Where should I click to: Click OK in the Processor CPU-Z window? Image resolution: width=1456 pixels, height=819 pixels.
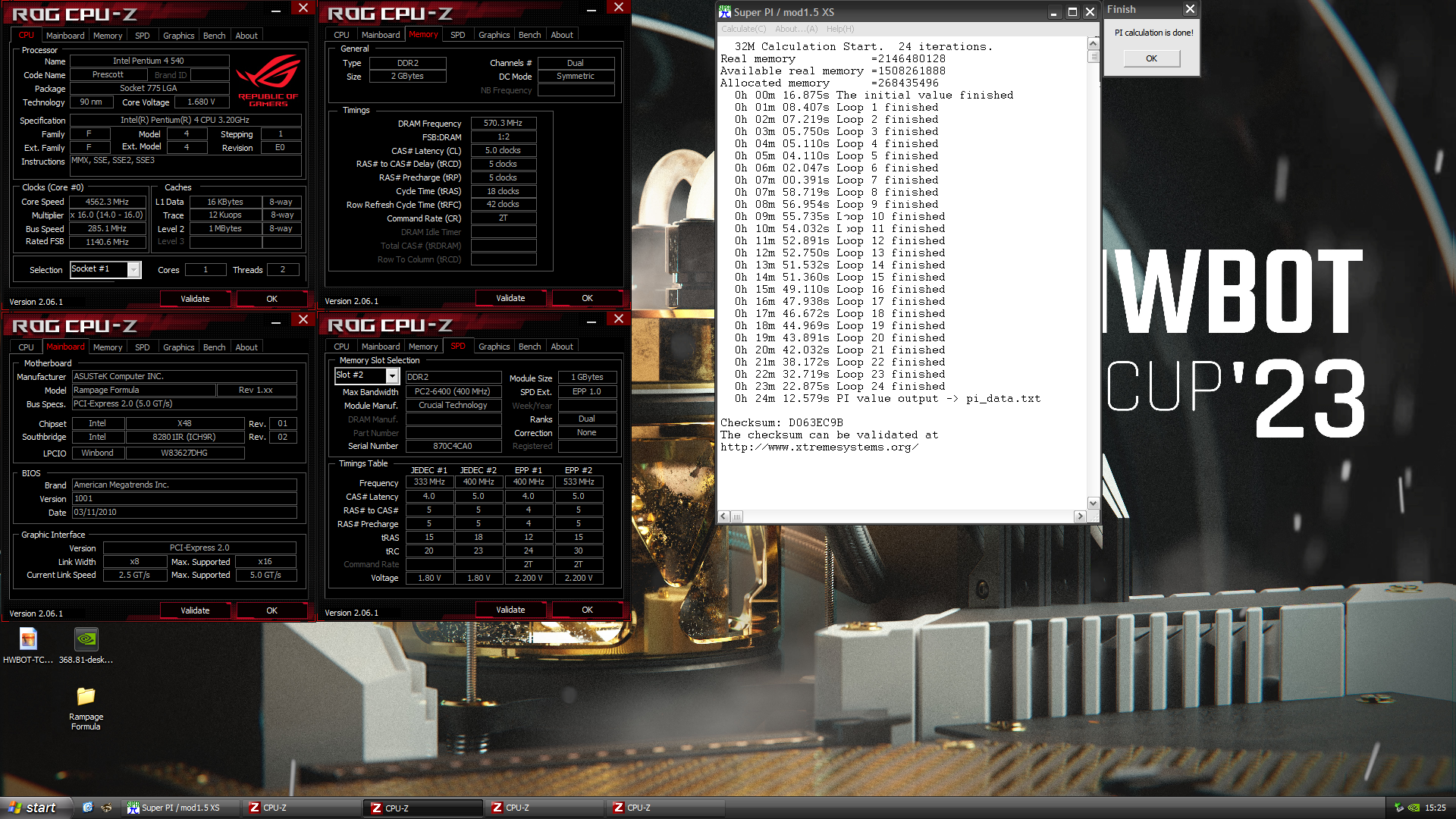(x=271, y=299)
